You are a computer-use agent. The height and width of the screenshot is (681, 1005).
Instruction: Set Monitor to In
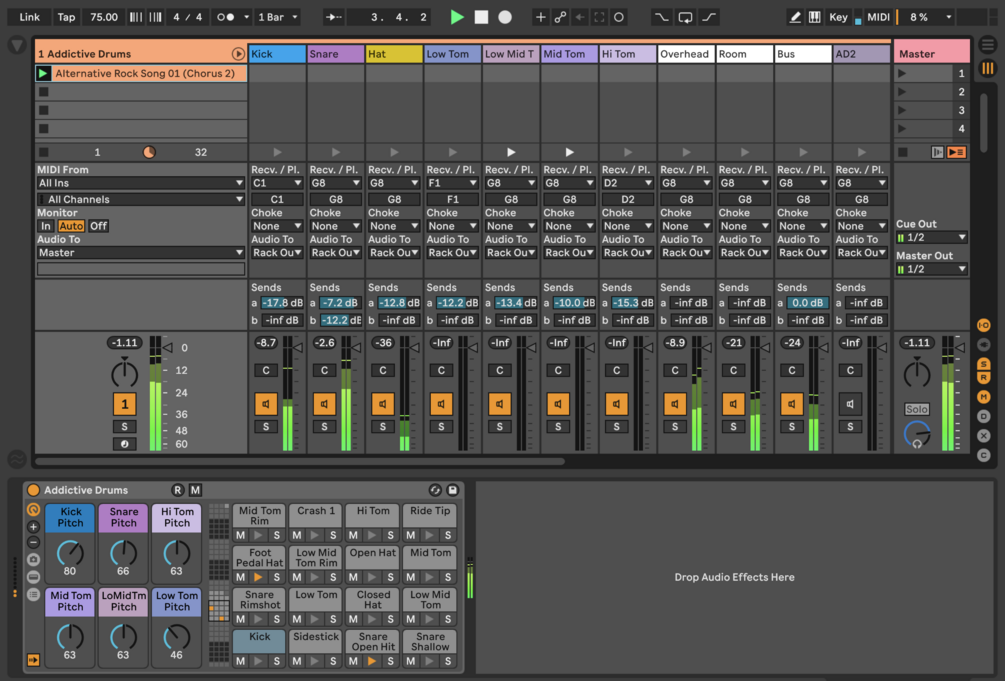(46, 226)
